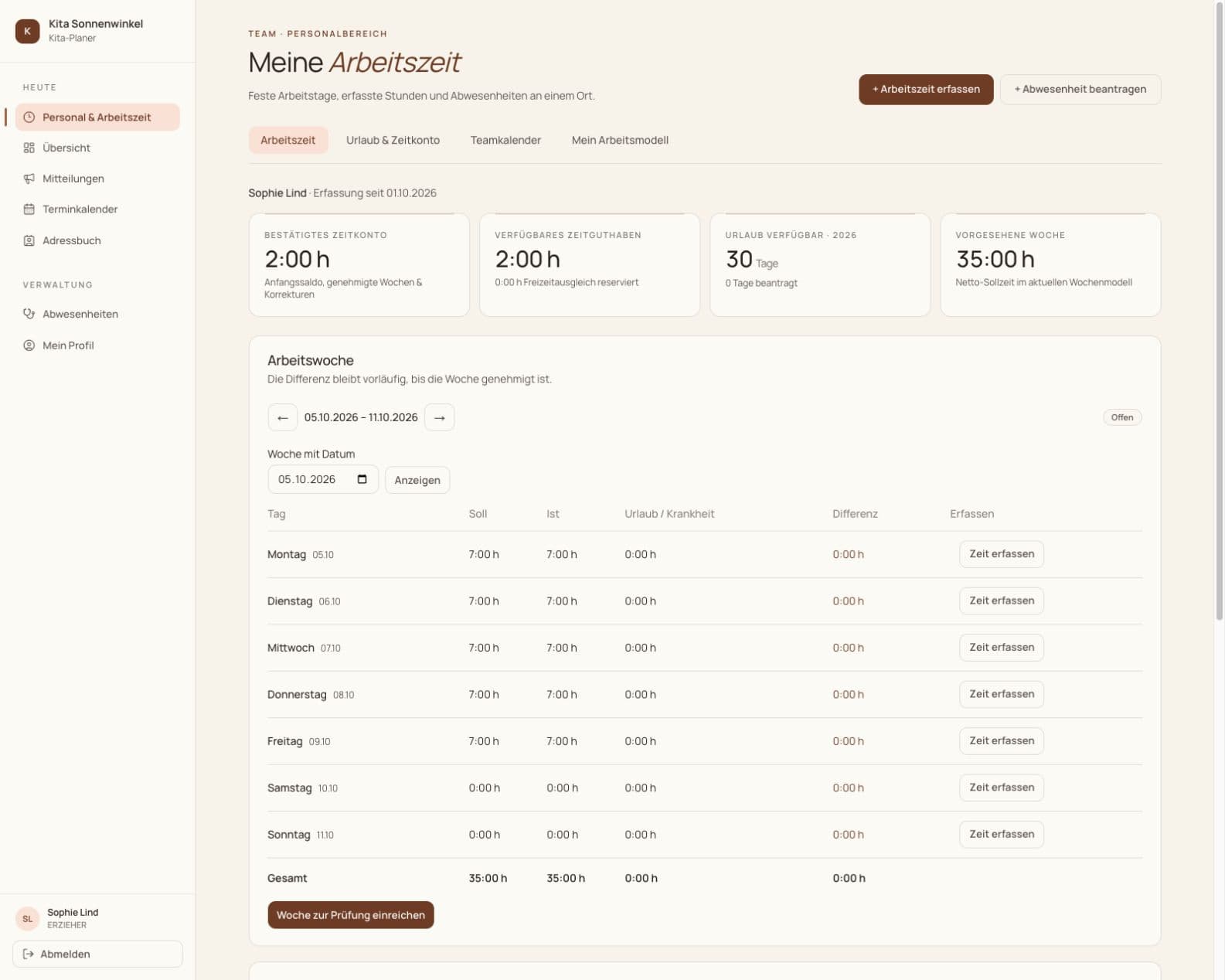Image resolution: width=1225 pixels, height=980 pixels.
Task: Click the calendar icon for Terminkalender
Action: (29, 209)
